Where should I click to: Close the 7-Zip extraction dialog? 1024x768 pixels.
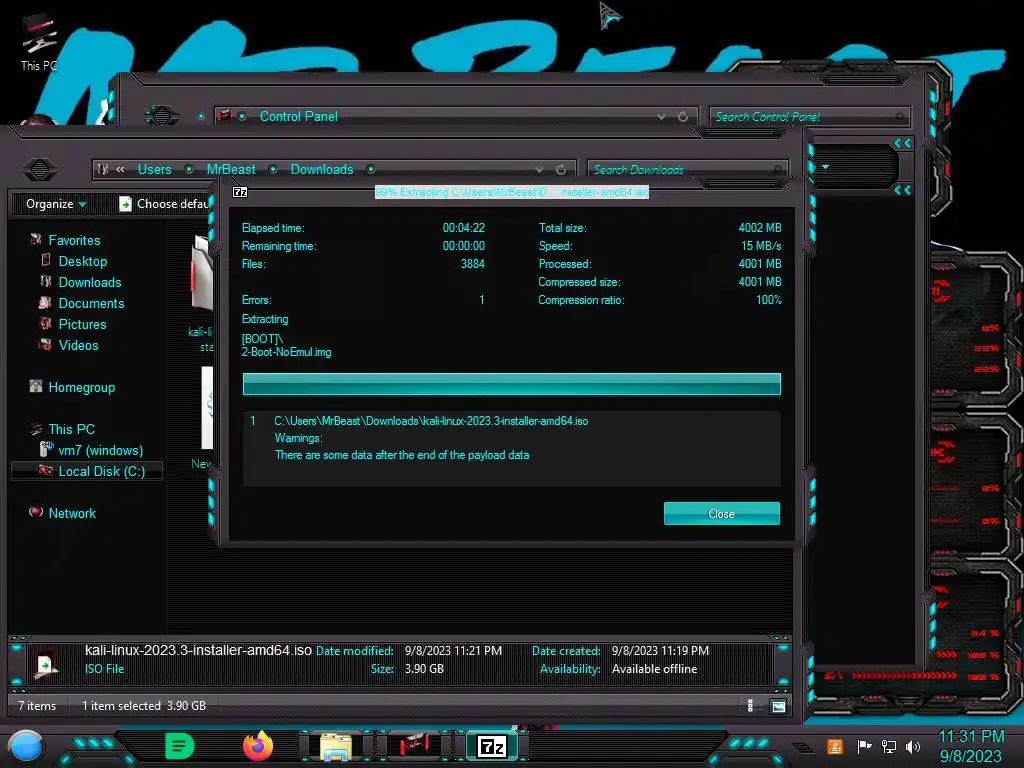click(722, 513)
